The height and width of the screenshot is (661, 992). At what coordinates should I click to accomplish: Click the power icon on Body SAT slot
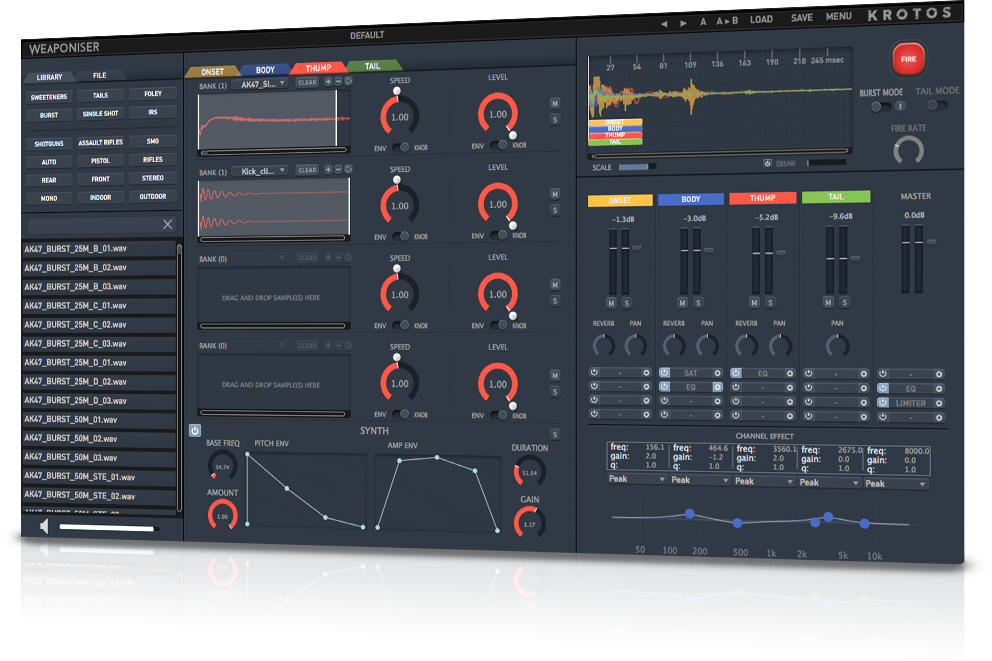(664, 373)
